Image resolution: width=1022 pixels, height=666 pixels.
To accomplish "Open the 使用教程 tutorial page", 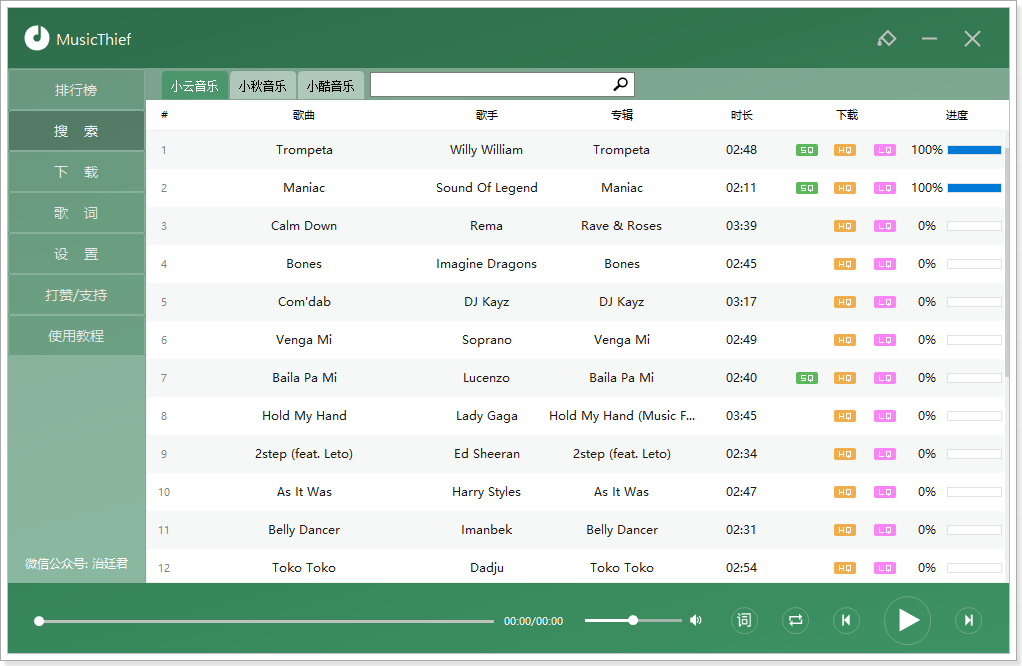I will coord(76,336).
